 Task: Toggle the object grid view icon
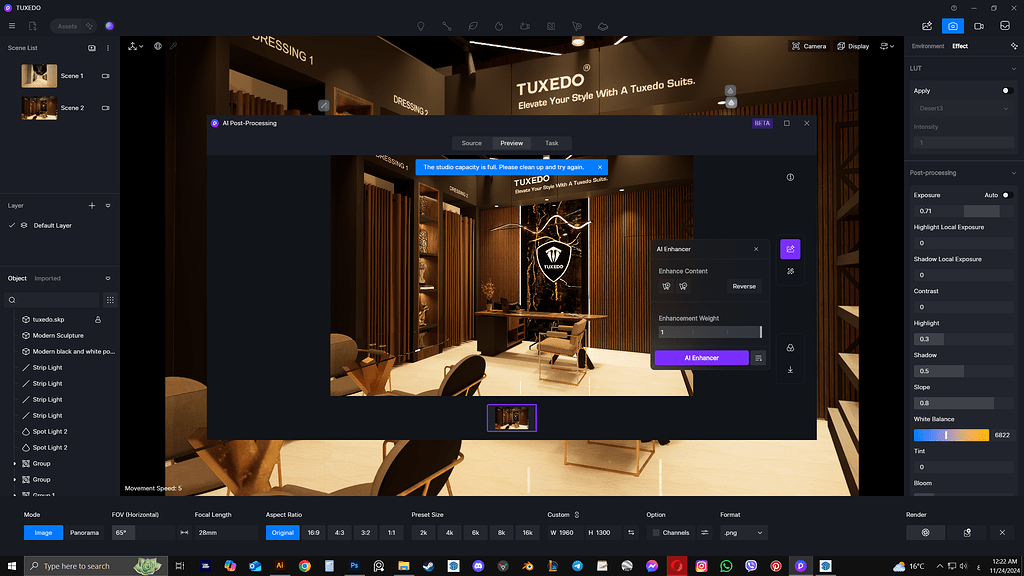pos(110,300)
